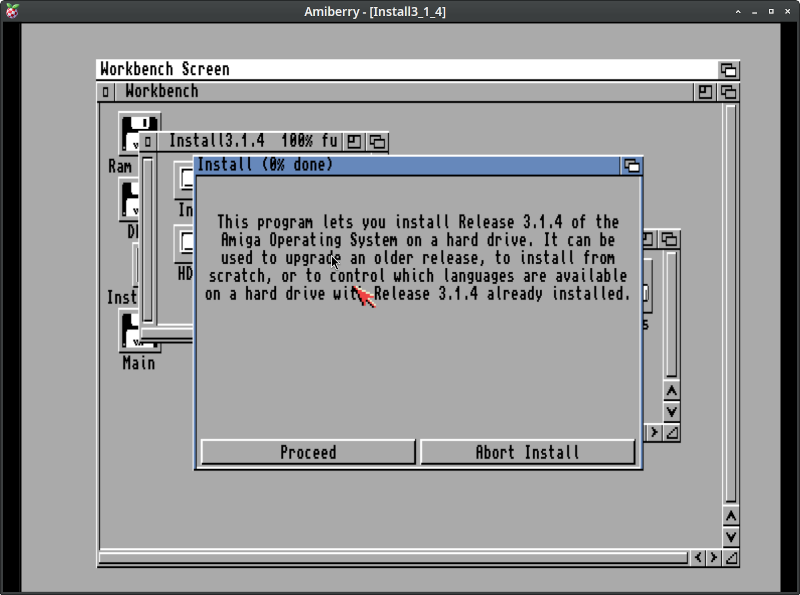Click the Workbench window zoom gadget
The height and width of the screenshot is (595, 800).
pyautogui.click(x=705, y=92)
